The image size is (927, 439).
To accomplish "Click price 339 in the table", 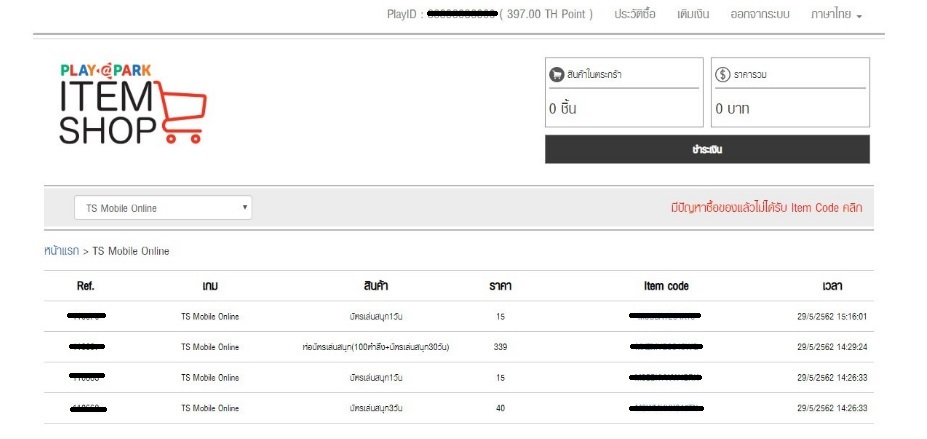I will pos(500,347).
